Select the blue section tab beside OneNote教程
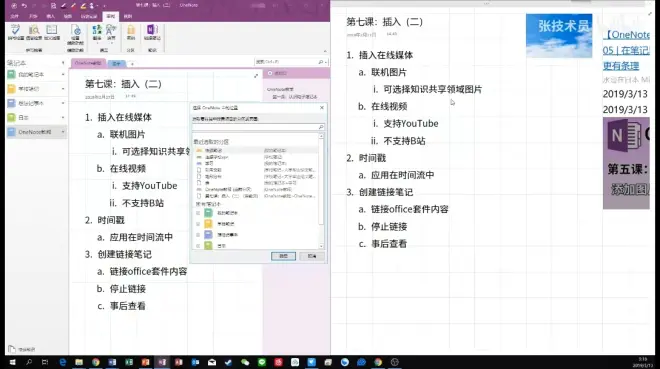The width and height of the screenshot is (660, 369). [117, 64]
